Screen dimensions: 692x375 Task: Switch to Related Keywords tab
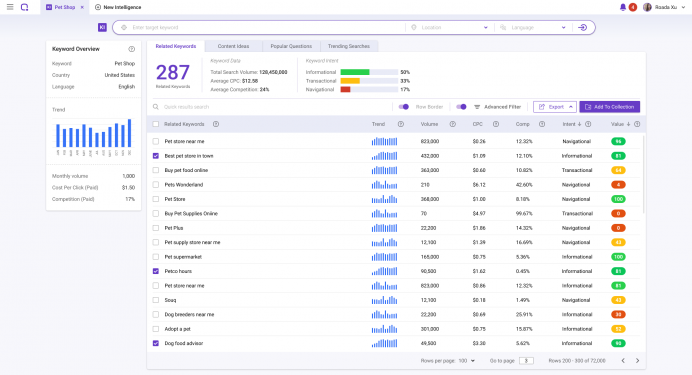tap(176, 46)
